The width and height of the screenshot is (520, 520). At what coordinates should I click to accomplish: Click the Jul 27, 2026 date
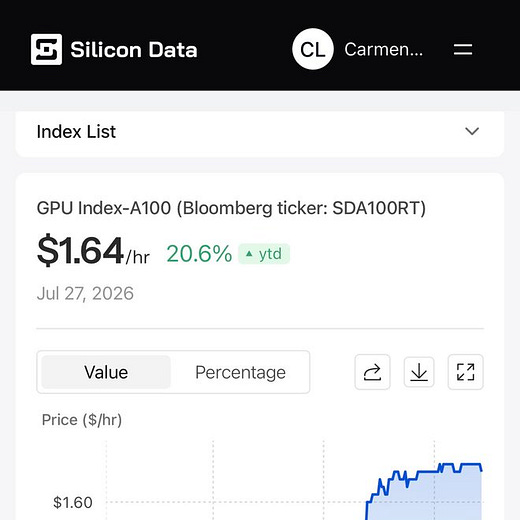[x=85, y=294]
